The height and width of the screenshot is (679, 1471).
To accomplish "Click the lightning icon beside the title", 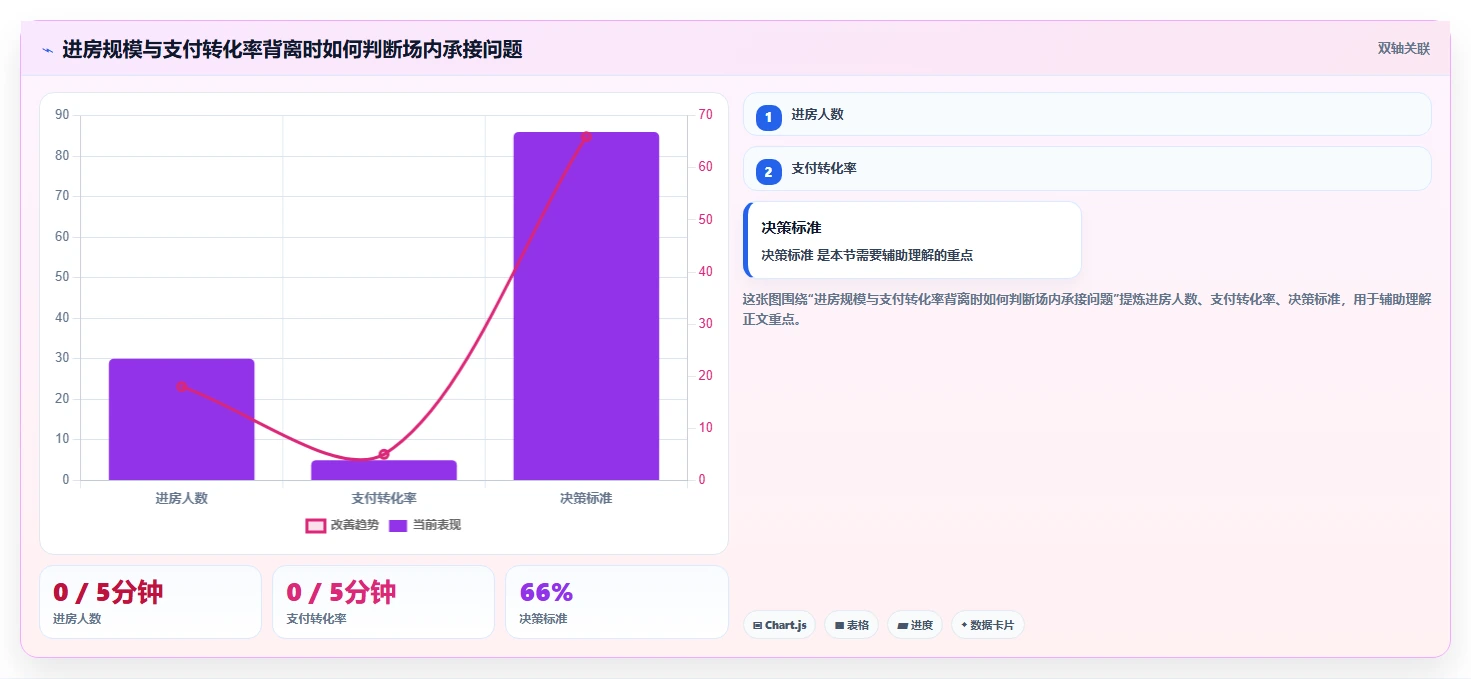I will 47,50.
